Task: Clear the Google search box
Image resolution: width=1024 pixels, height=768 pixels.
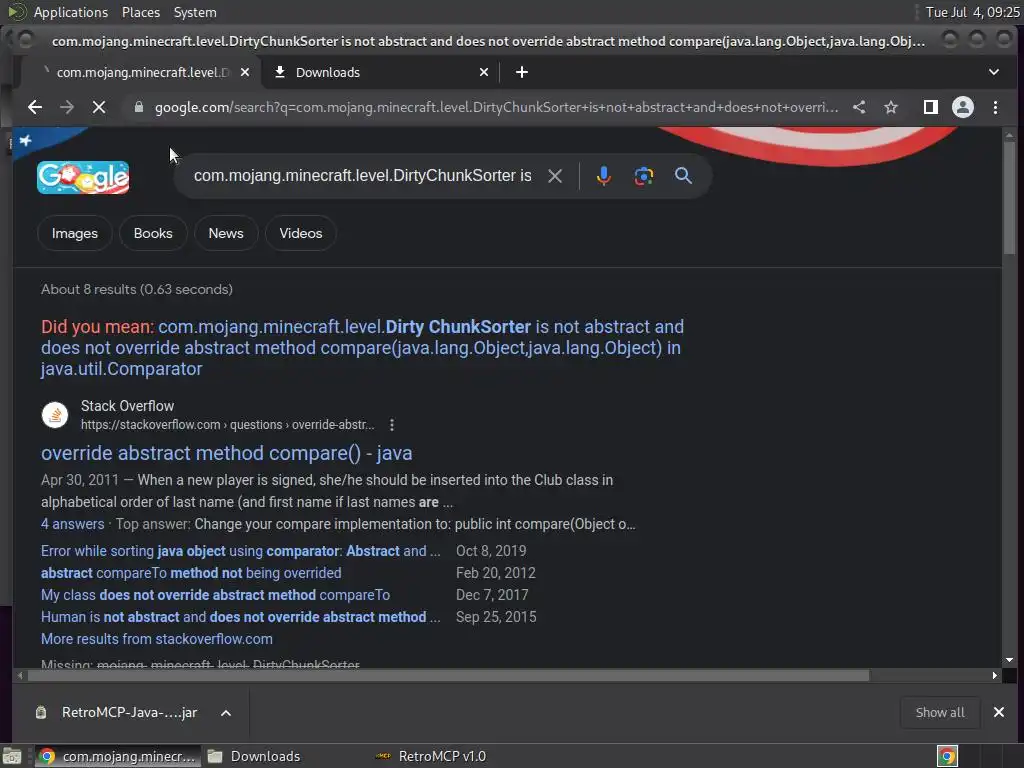Action: tap(554, 176)
